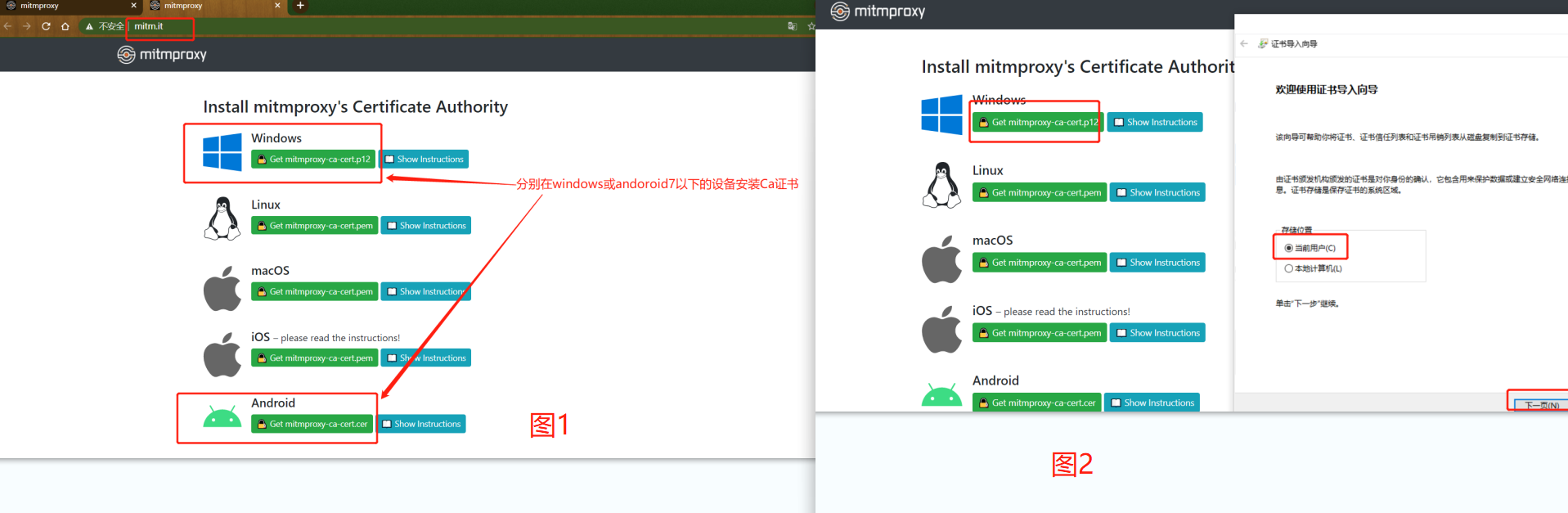Click the not-secure warning triangle icon
The height and width of the screenshot is (513, 1568).
pyautogui.click(x=89, y=26)
